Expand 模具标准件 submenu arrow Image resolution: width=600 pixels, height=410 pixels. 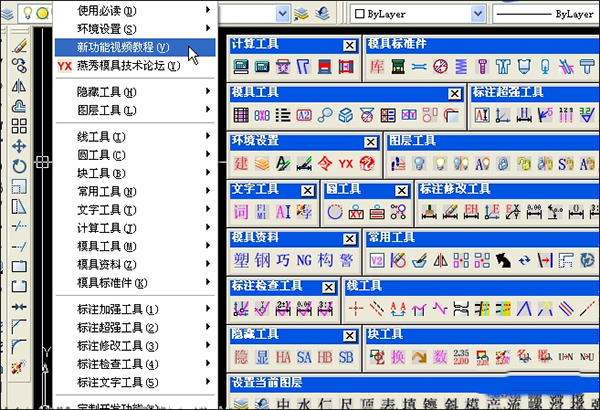point(208,282)
